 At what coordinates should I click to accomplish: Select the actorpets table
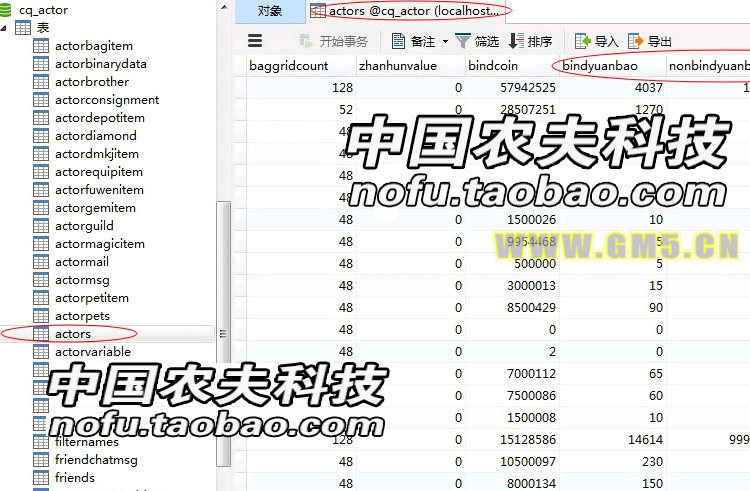pos(82,316)
